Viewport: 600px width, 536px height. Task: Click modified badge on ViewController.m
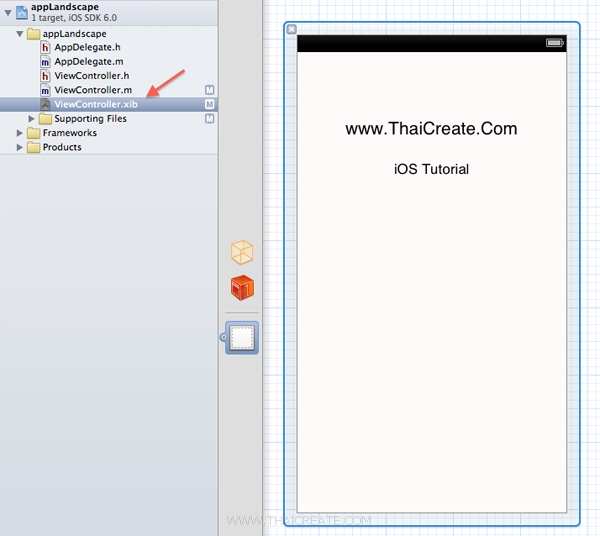point(209,90)
